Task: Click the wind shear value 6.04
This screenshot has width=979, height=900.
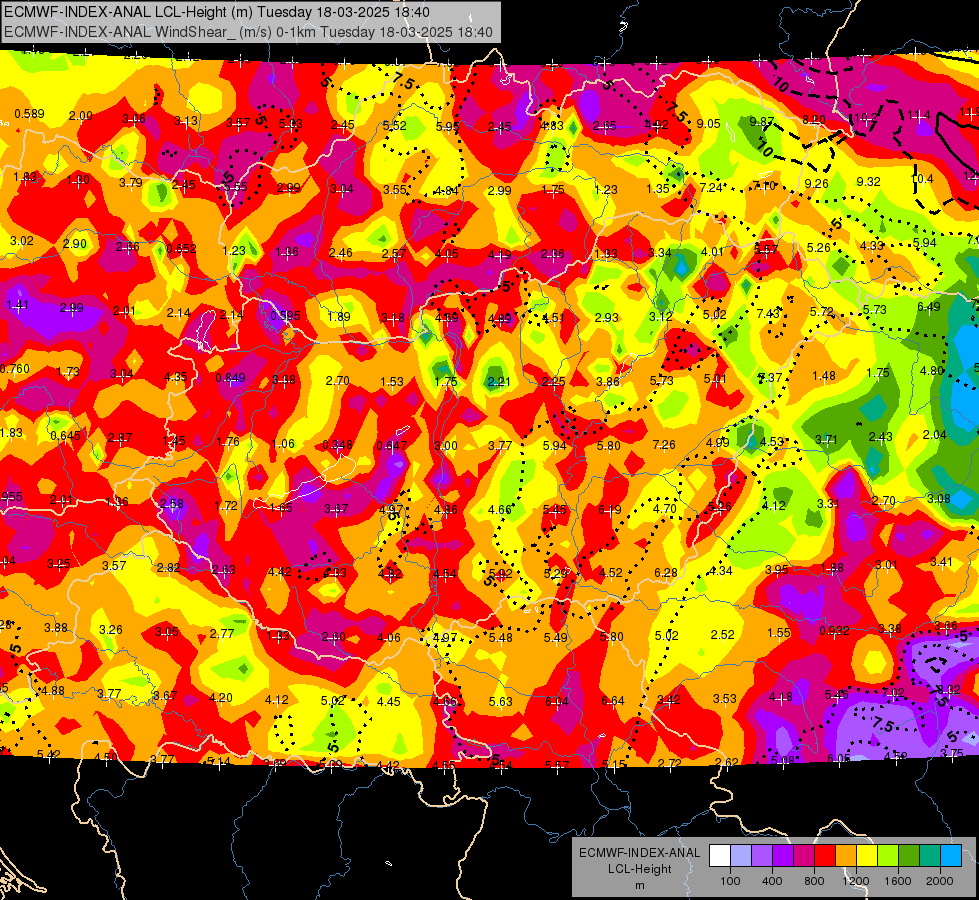Action: coord(557,702)
